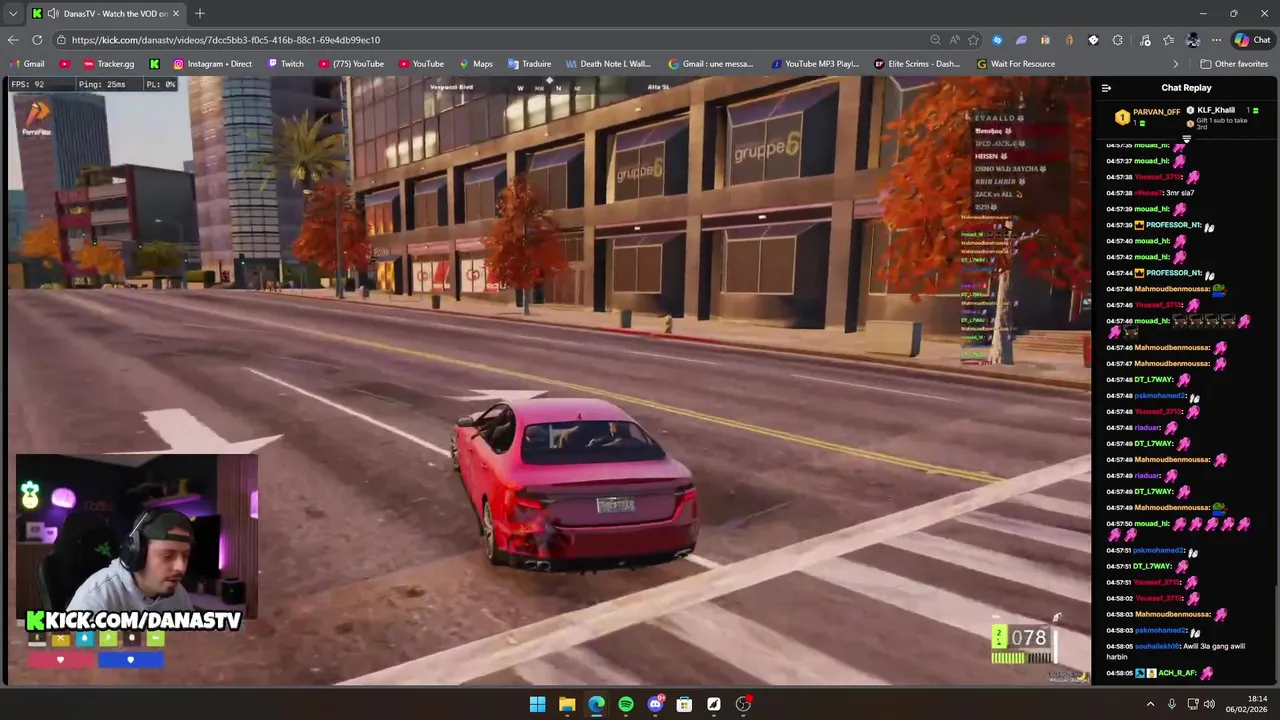Open Microsoft Edge taskbar icon

point(596,704)
